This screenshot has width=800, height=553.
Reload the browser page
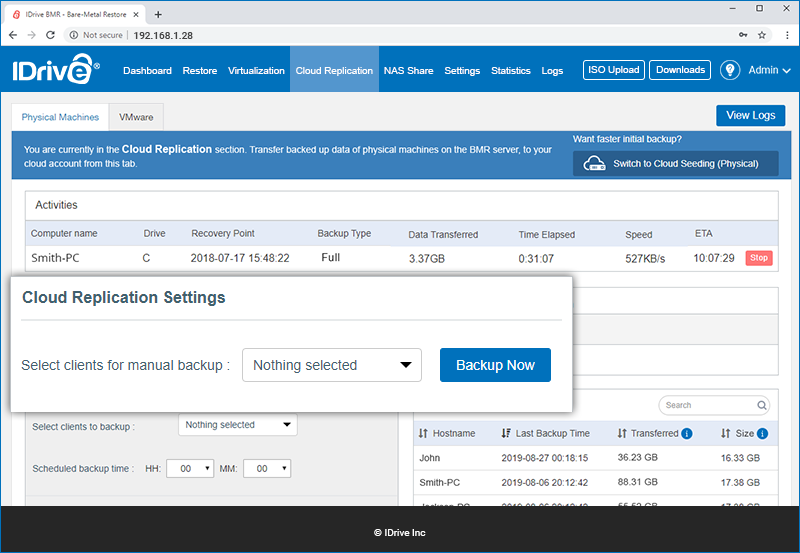pyautogui.click(x=50, y=35)
